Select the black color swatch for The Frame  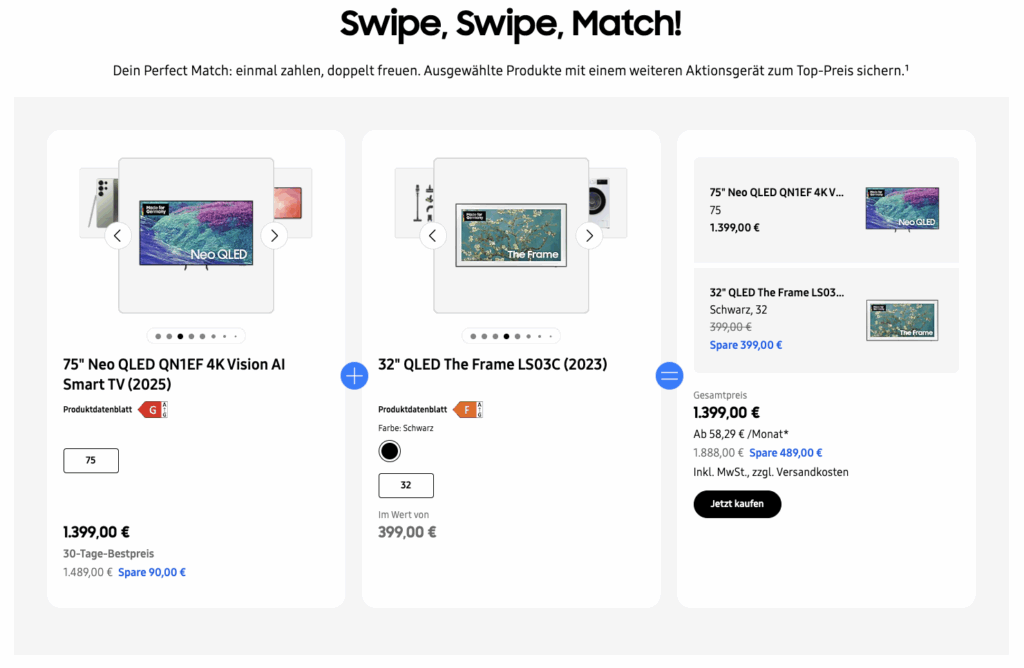(388, 450)
